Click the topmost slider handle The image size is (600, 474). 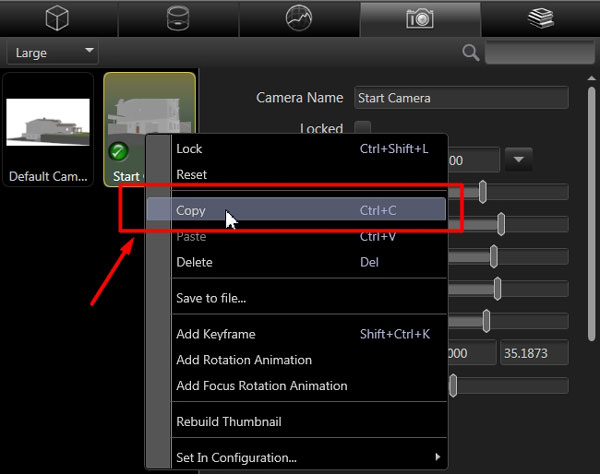[x=483, y=191]
